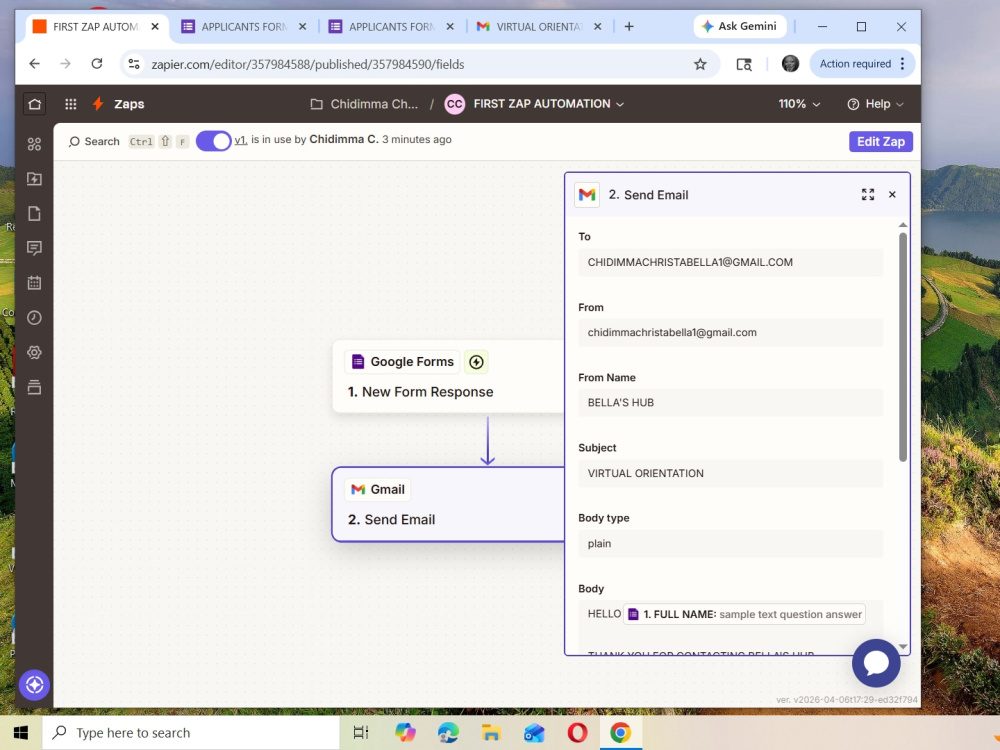
Task: Click the Ask Gemini button
Action: click(739, 26)
